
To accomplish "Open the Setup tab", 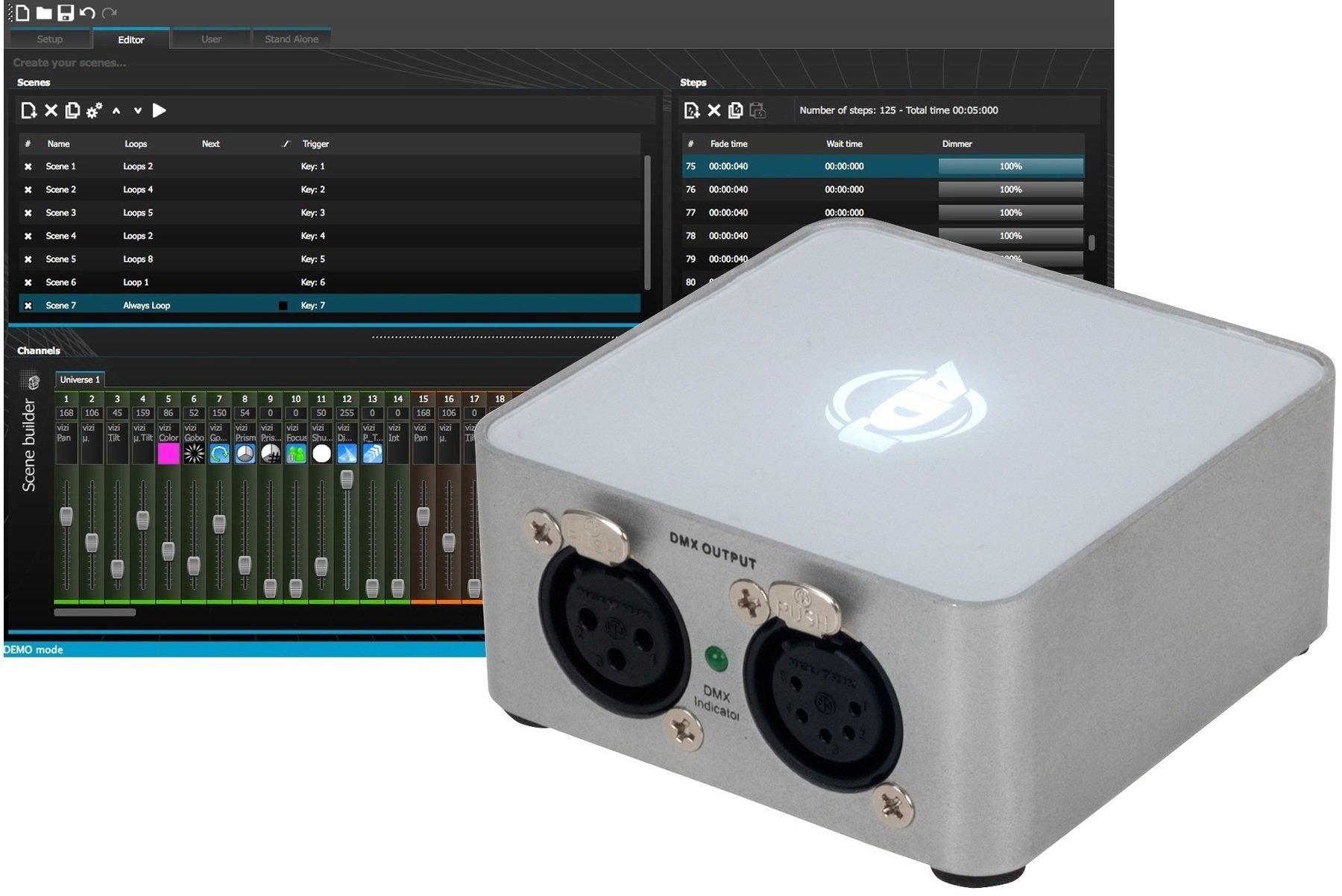I will pyautogui.click(x=49, y=39).
